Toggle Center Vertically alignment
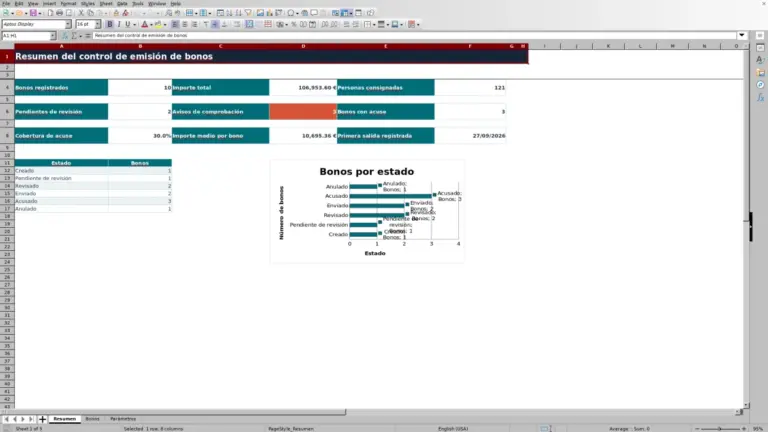The image size is (768, 432). pos(215,24)
